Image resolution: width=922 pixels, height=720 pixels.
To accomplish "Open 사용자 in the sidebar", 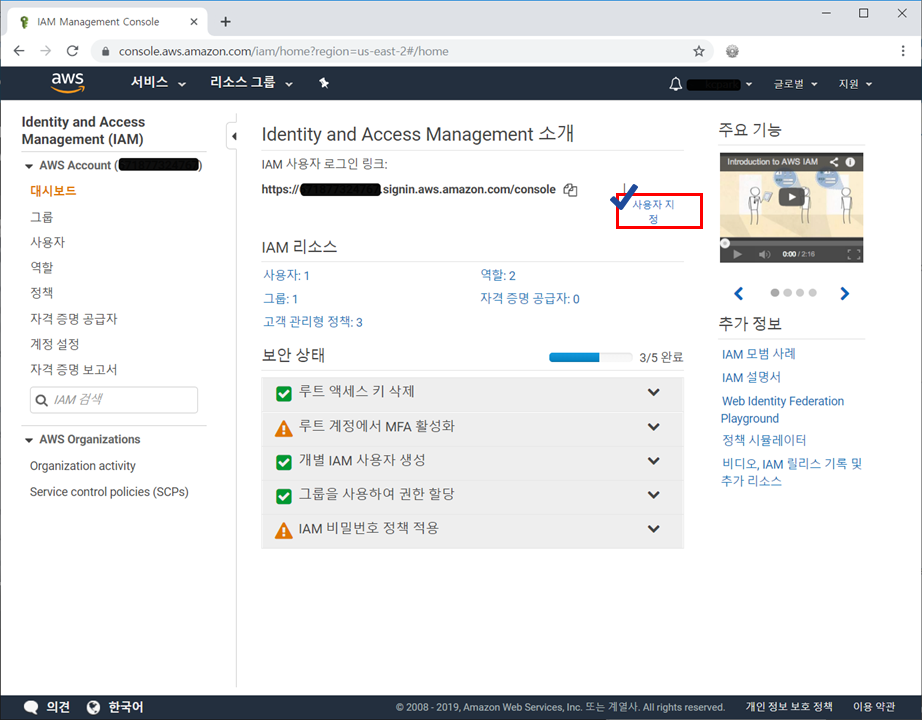I will click(x=48, y=242).
